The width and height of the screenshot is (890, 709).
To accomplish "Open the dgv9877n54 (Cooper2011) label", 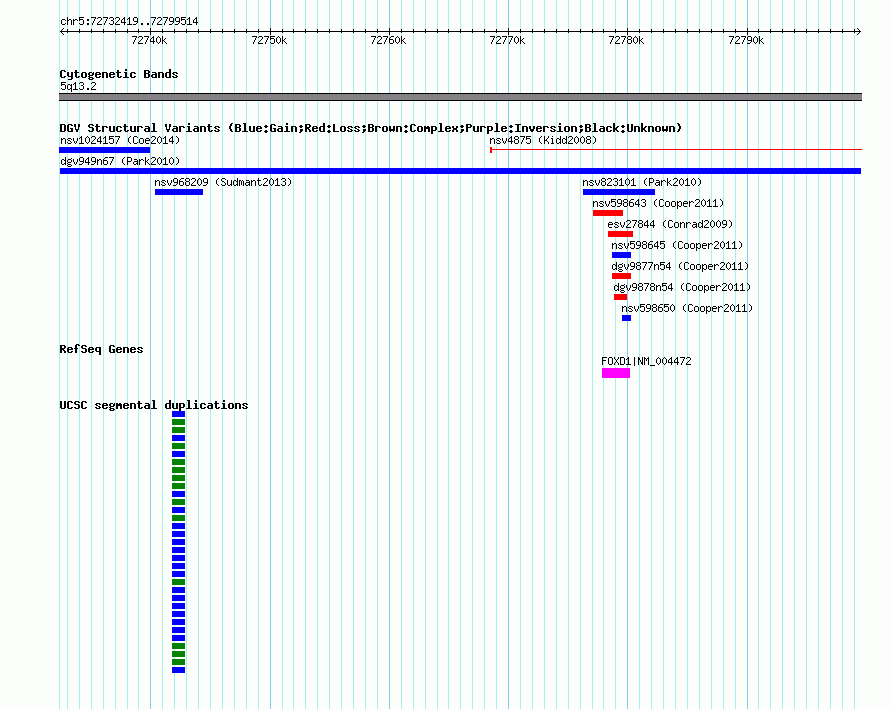I will click(x=680, y=266).
